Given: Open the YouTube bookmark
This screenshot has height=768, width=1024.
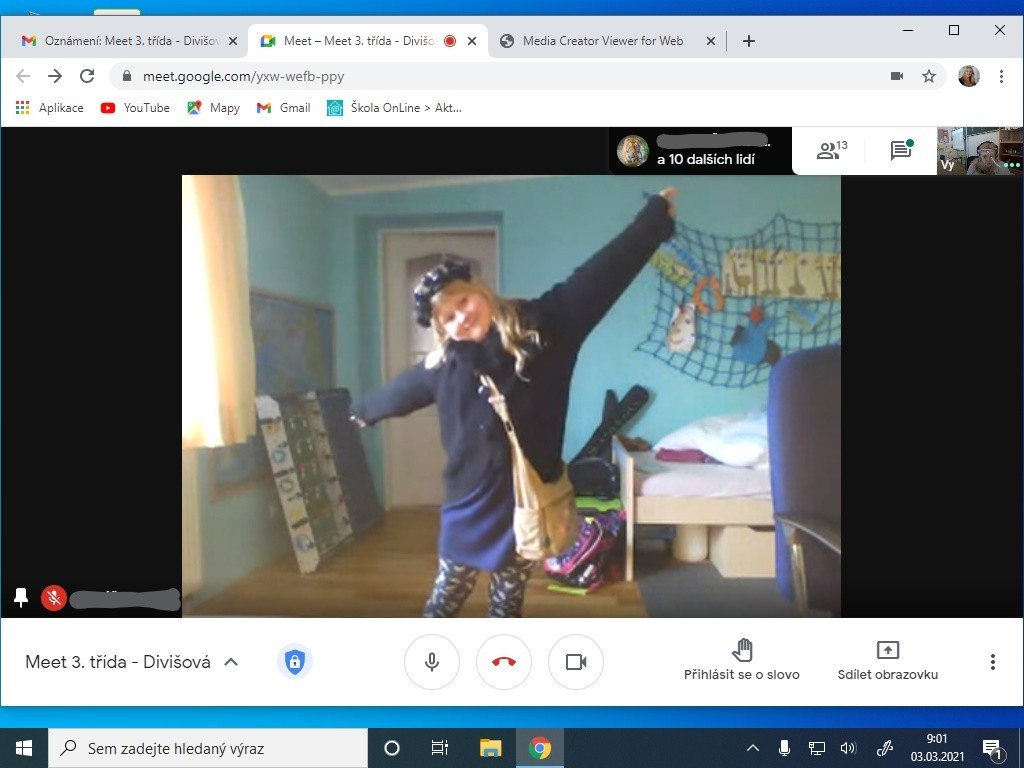Looking at the screenshot, I should click(135, 108).
